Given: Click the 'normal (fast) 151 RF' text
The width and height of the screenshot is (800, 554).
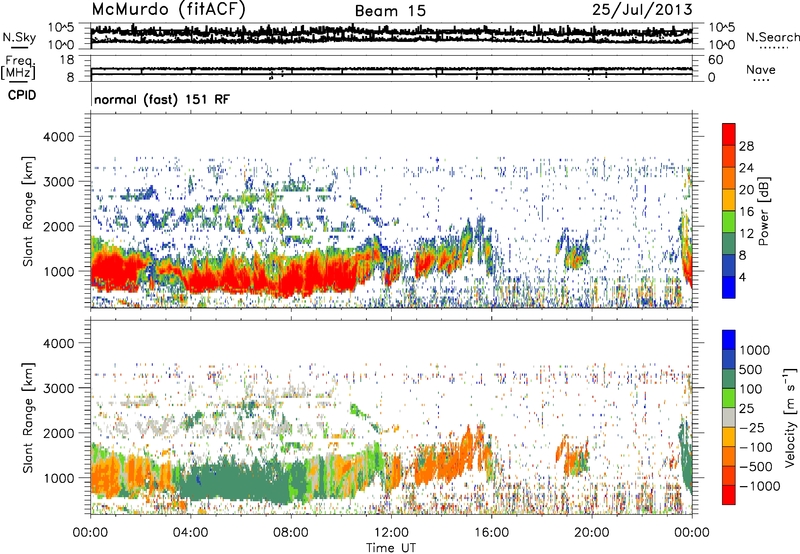Looking at the screenshot, I should pos(162,99).
